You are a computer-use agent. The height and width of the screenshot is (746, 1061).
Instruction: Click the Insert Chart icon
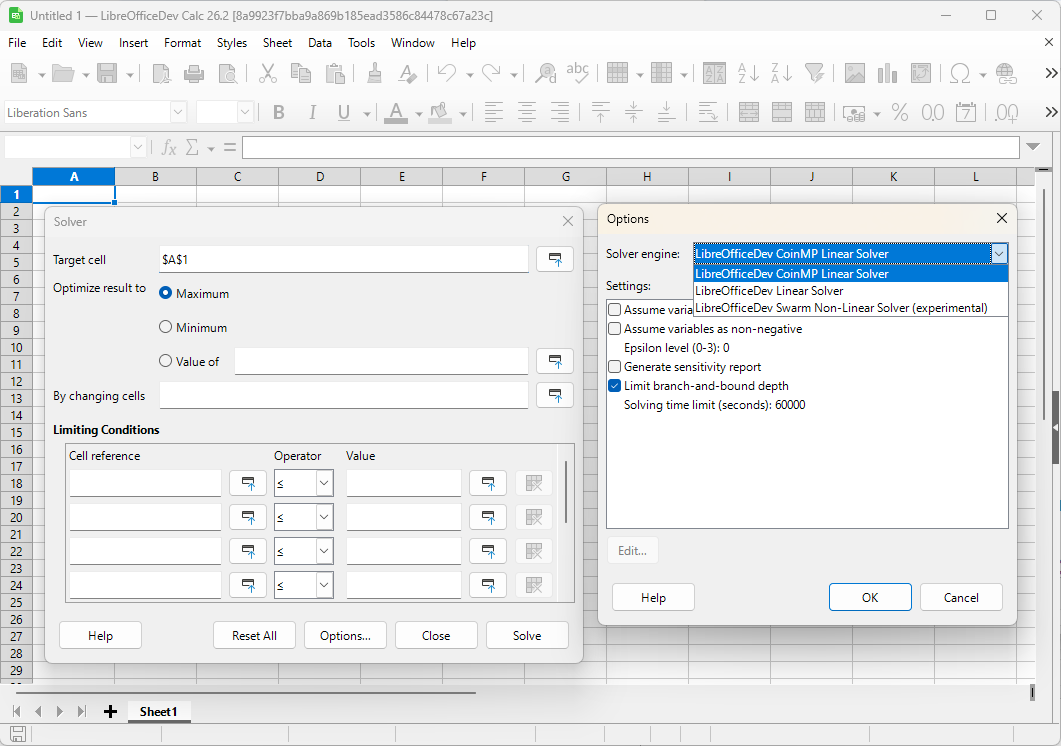[x=887, y=73]
